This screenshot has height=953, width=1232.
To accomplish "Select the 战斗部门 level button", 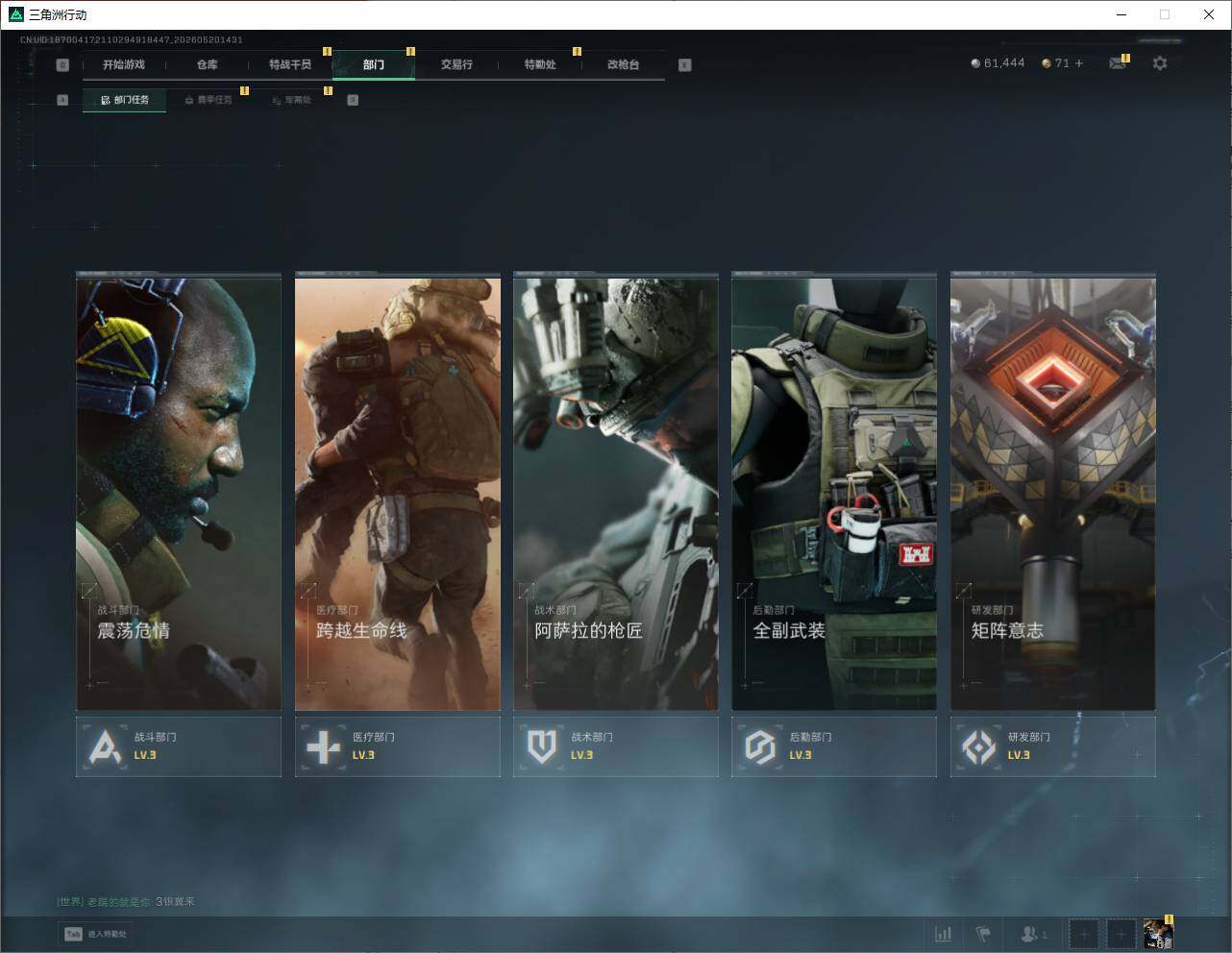I will [179, 746].
